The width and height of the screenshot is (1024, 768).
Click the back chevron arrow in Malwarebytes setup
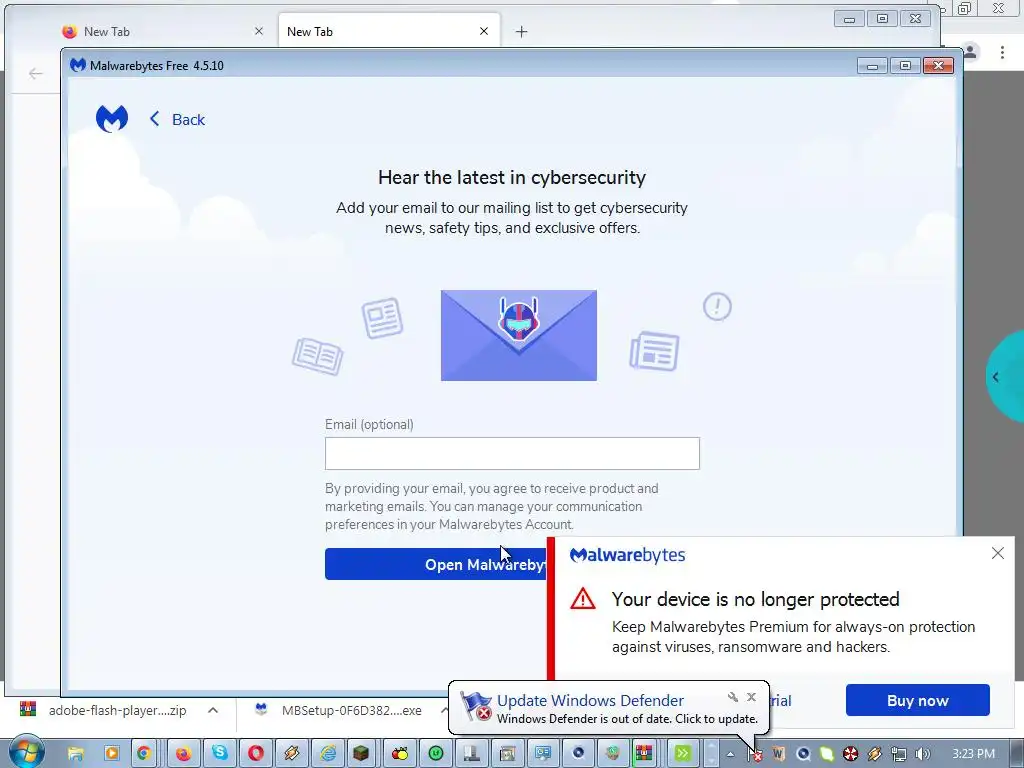155,119
